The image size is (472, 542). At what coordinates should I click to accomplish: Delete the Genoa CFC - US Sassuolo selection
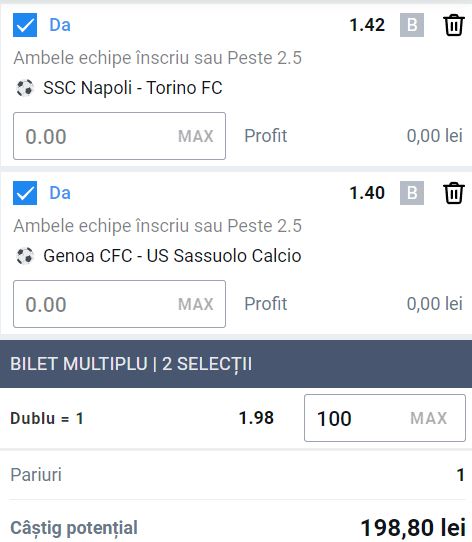[454, 193]
